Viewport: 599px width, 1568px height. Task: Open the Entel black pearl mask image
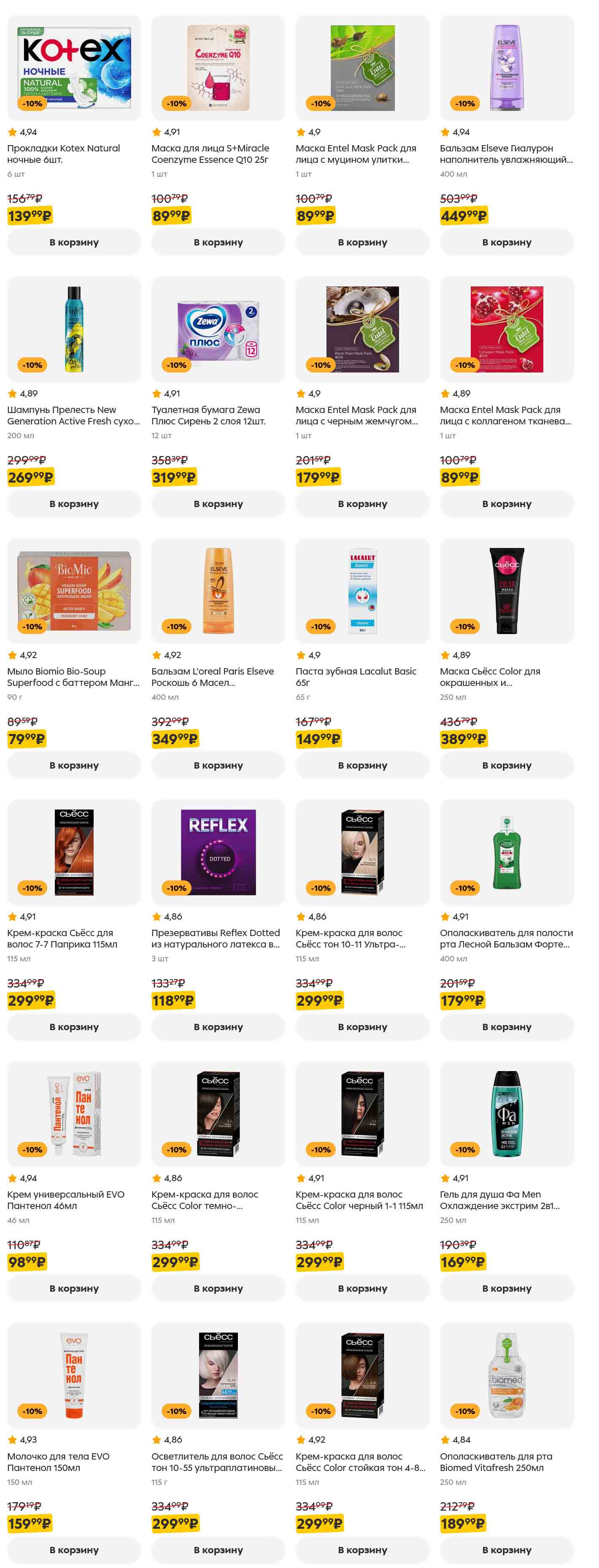coord(362,329)
